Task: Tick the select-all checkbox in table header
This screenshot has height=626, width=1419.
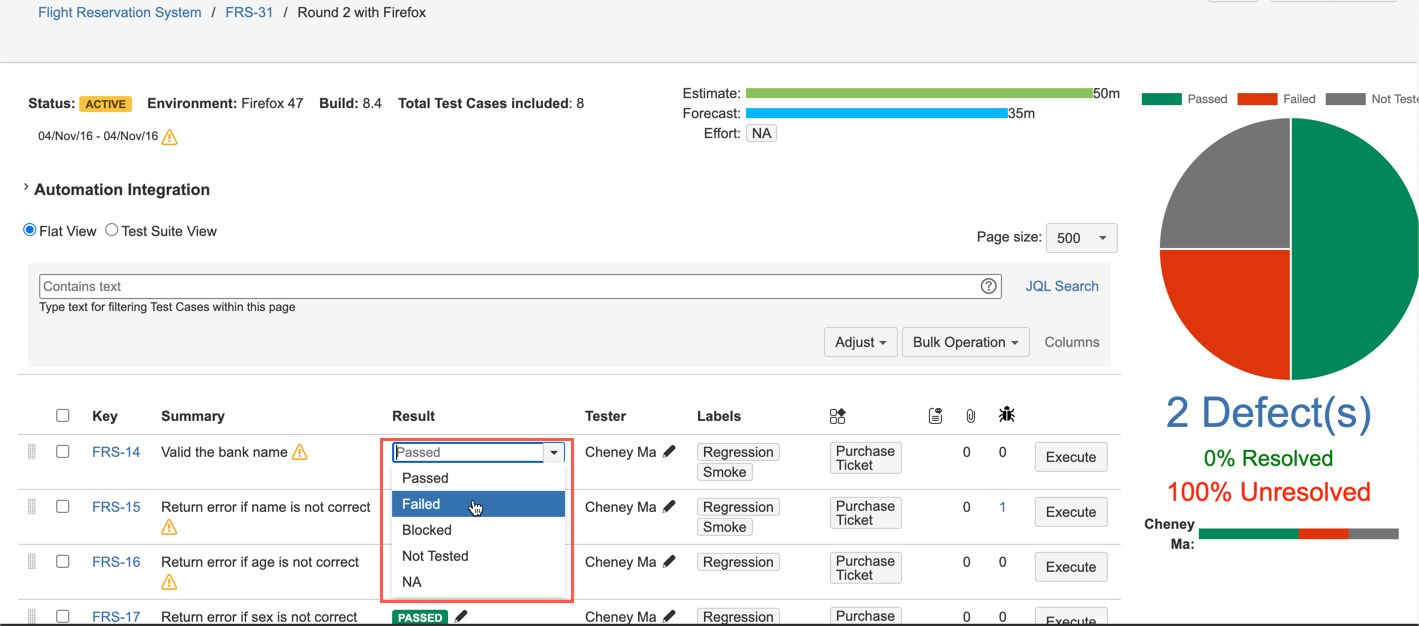Action: click(x=63, y=416)
